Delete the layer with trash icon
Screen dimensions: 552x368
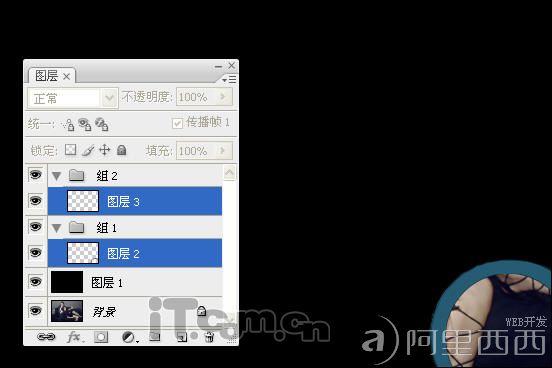209,337
